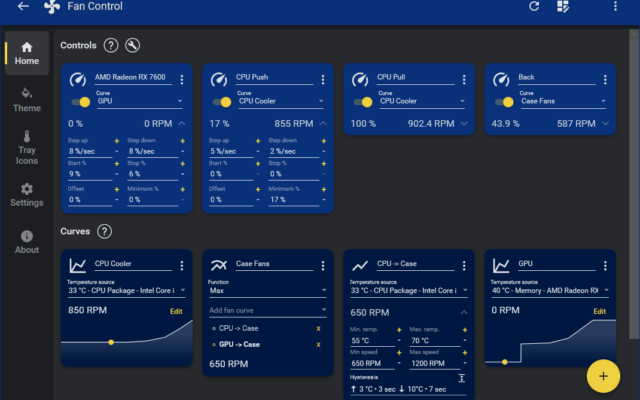Open GPU curve three-dot menu
Viewport: 640px width, 400px height.
(605, 266)
